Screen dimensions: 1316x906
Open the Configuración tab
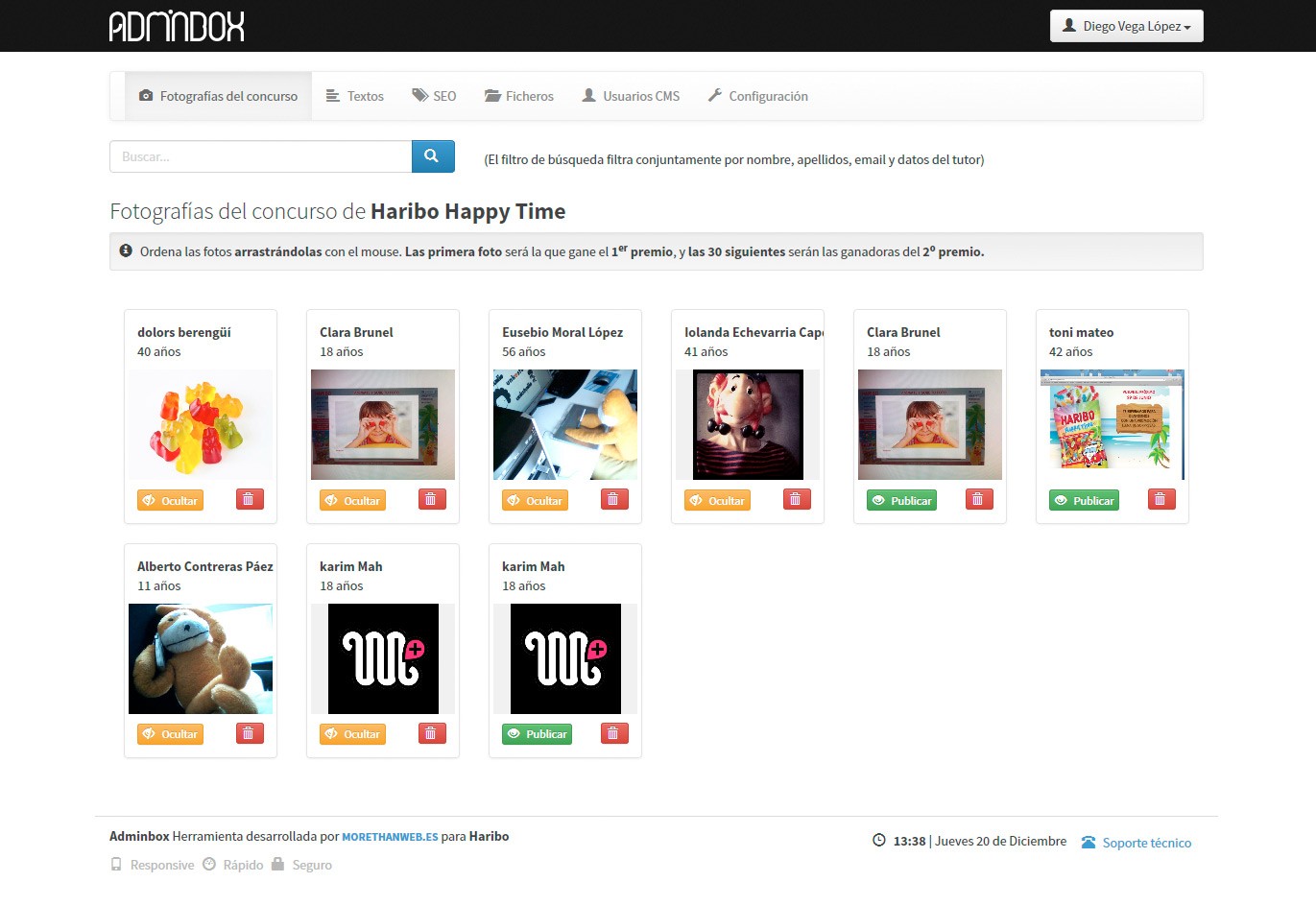(757, 96)
